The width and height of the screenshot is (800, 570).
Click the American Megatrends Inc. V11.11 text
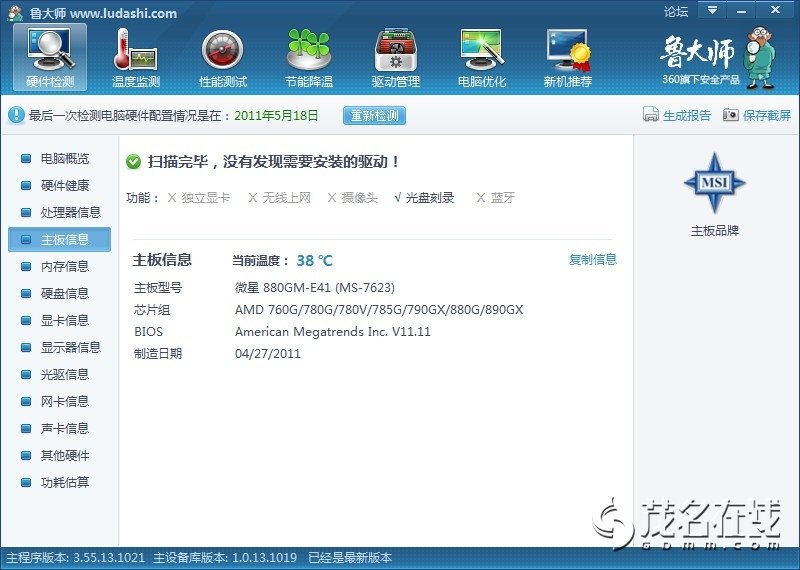pyautogui.click(x=333, y=332)
